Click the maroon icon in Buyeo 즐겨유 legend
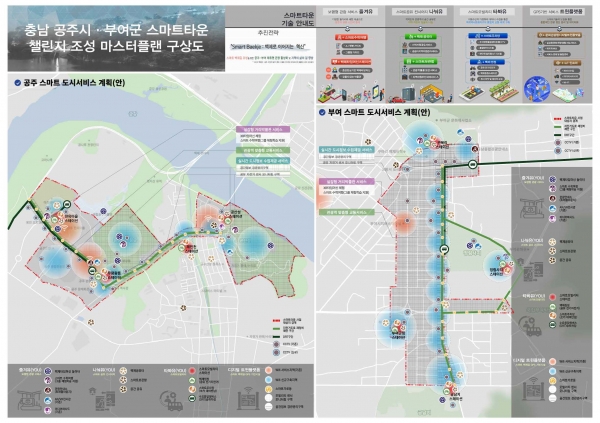This screenshot has width=600, height=423. (553, 199)
